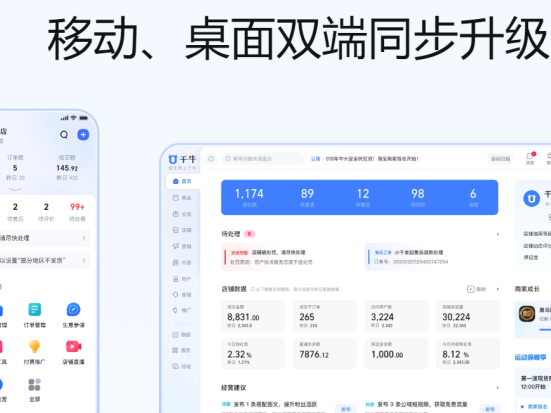View the 98 待评价 count

click(418, 197)
